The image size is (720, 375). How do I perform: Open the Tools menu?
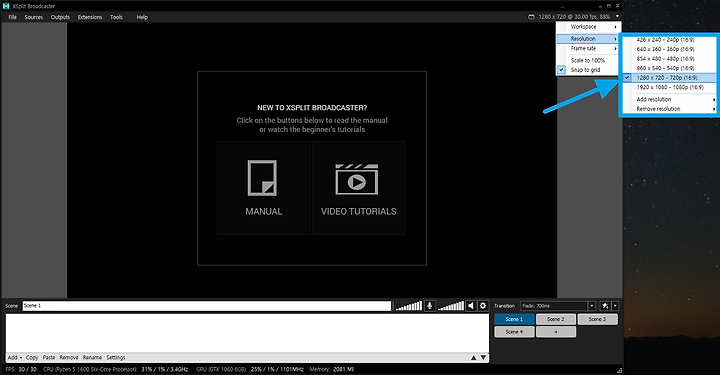[x=116, y=17]
